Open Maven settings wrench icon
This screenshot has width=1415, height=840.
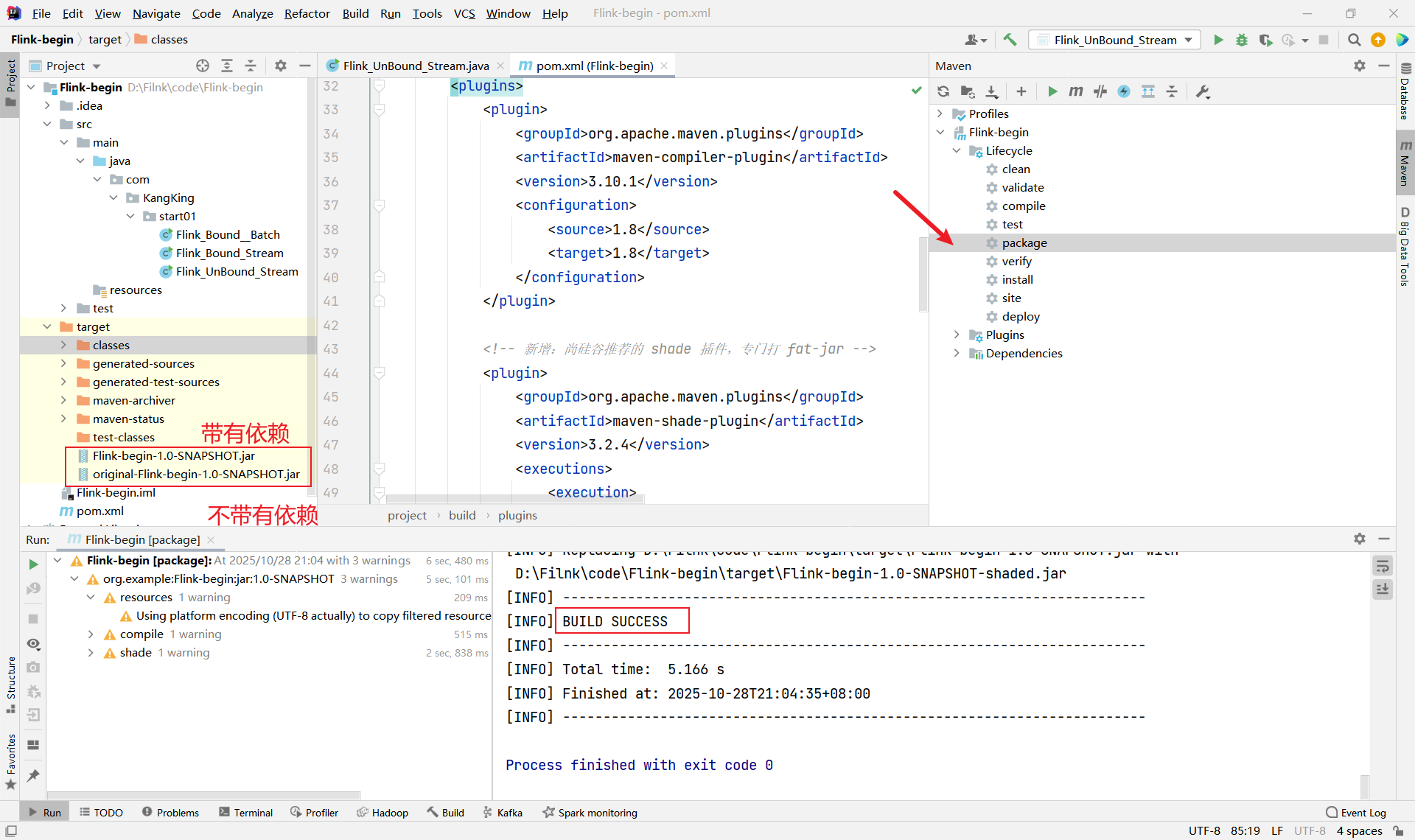1203,91
